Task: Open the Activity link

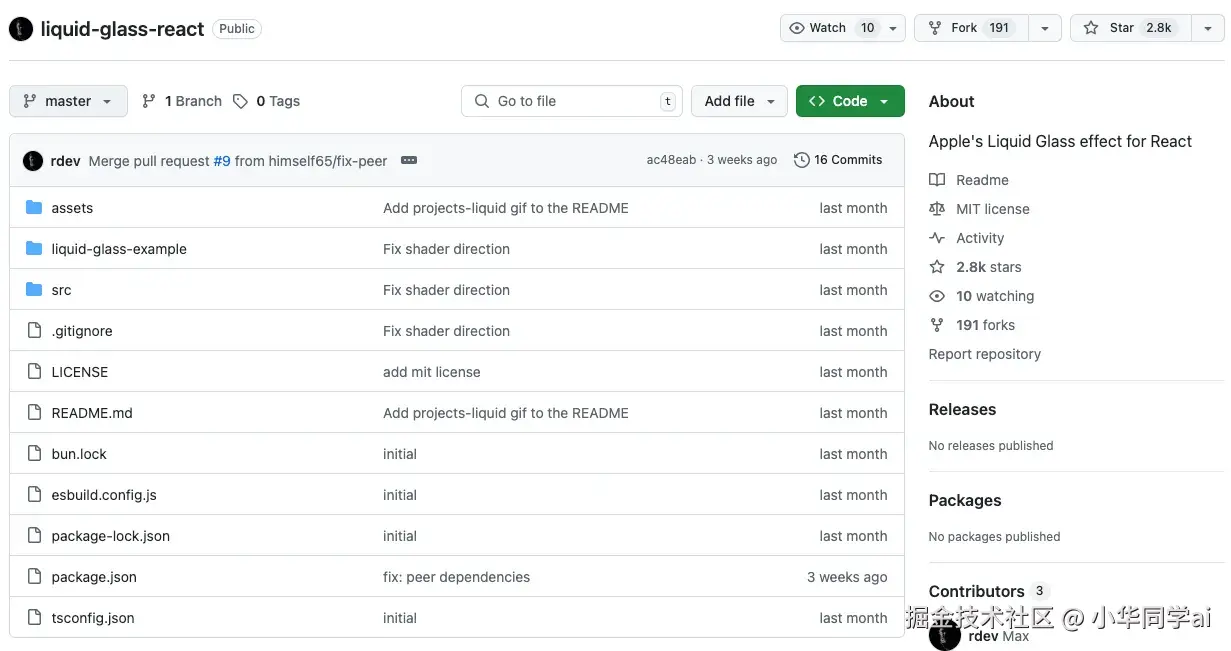Action: tap(980, 238)
